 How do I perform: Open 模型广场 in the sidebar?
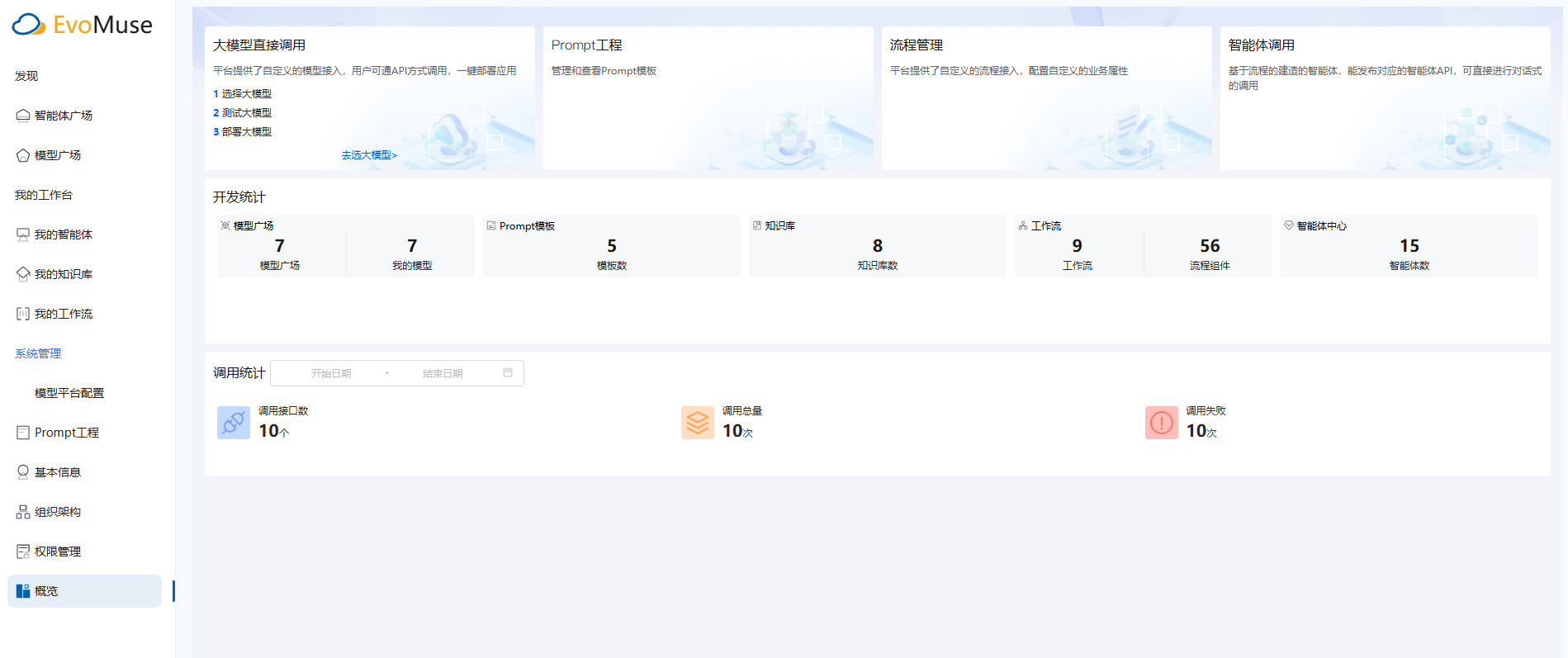point(84,155)
